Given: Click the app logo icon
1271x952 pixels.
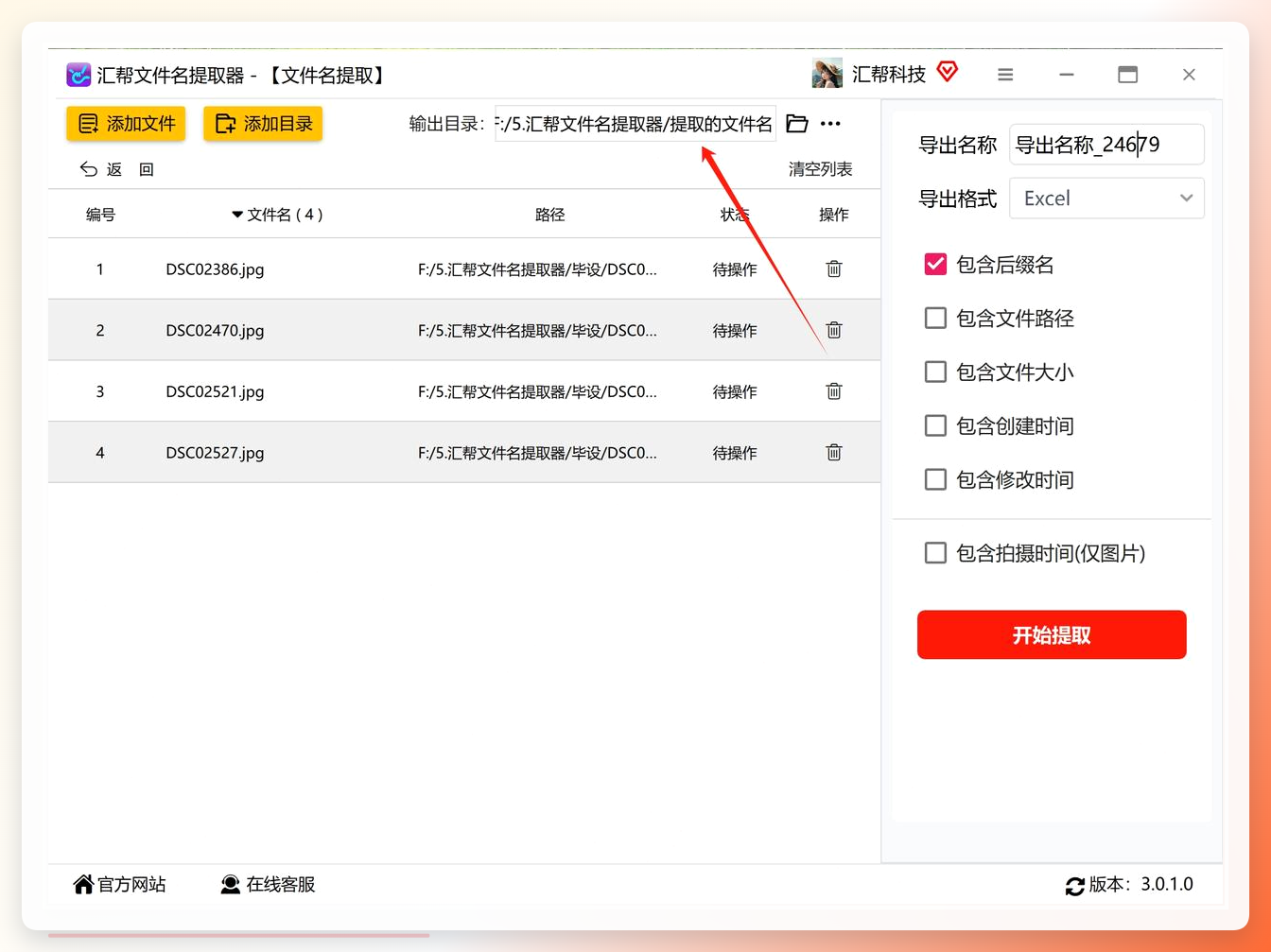Looking at the screenshot, I should pyautogui.click(x=78, y=75).
